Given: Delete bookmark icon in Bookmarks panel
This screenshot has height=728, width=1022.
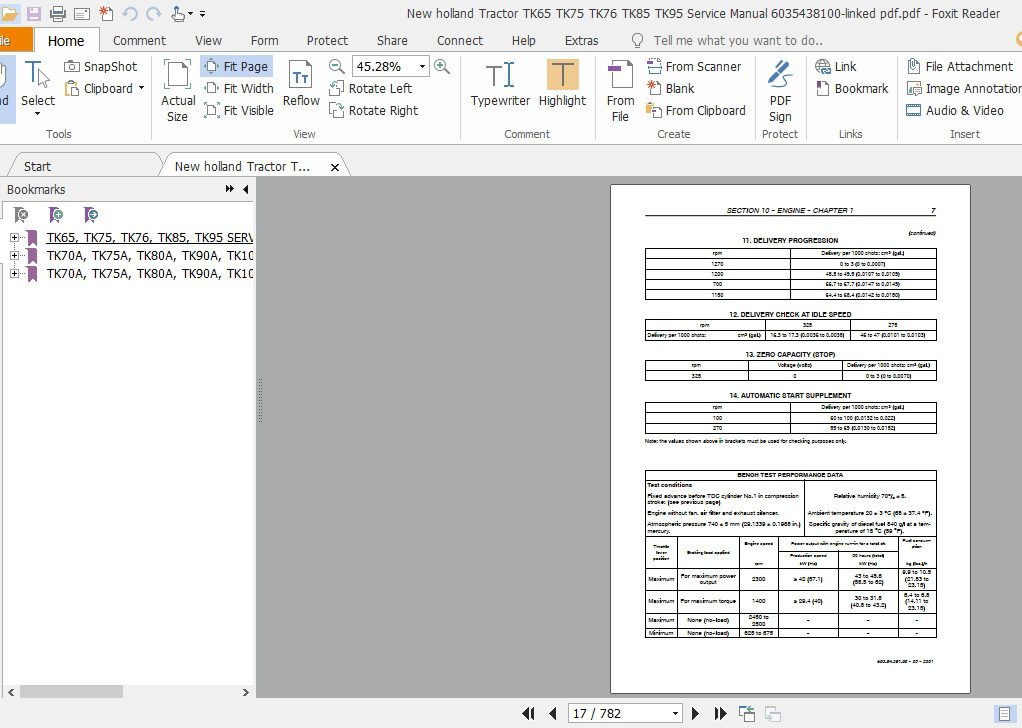Looking at the screenshot, I should pyautogui.click(x=21, y=215).
